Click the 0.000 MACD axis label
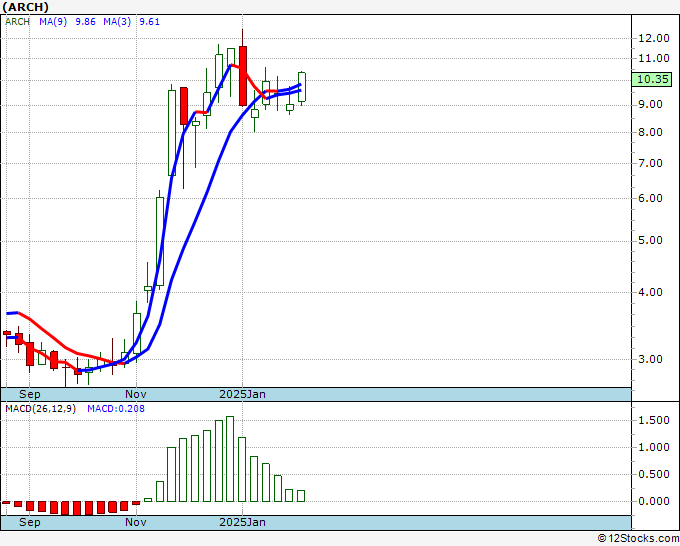The image size is (680, 546). click(x=654, y=501)
